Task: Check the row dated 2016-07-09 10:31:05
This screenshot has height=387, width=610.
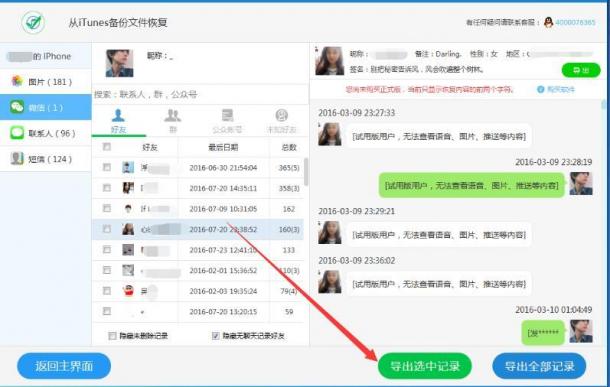Action: pos(107,208)
